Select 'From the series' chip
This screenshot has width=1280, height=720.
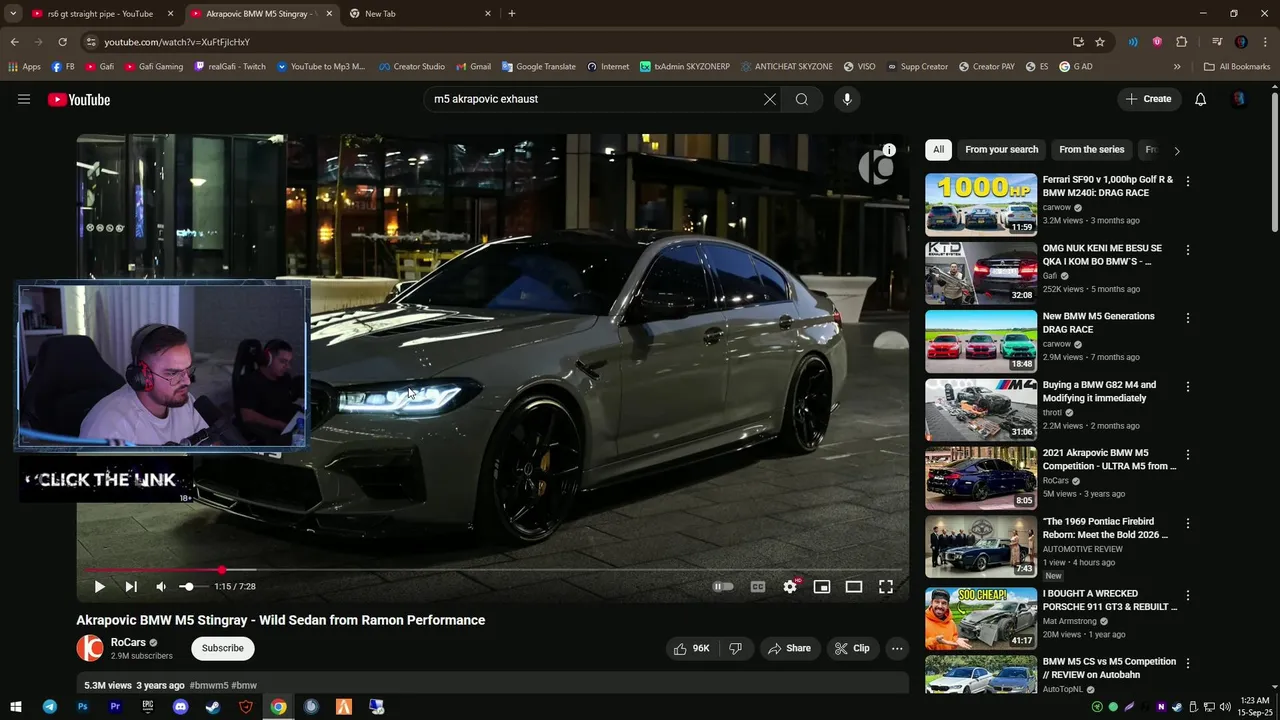coord(1092,150)
